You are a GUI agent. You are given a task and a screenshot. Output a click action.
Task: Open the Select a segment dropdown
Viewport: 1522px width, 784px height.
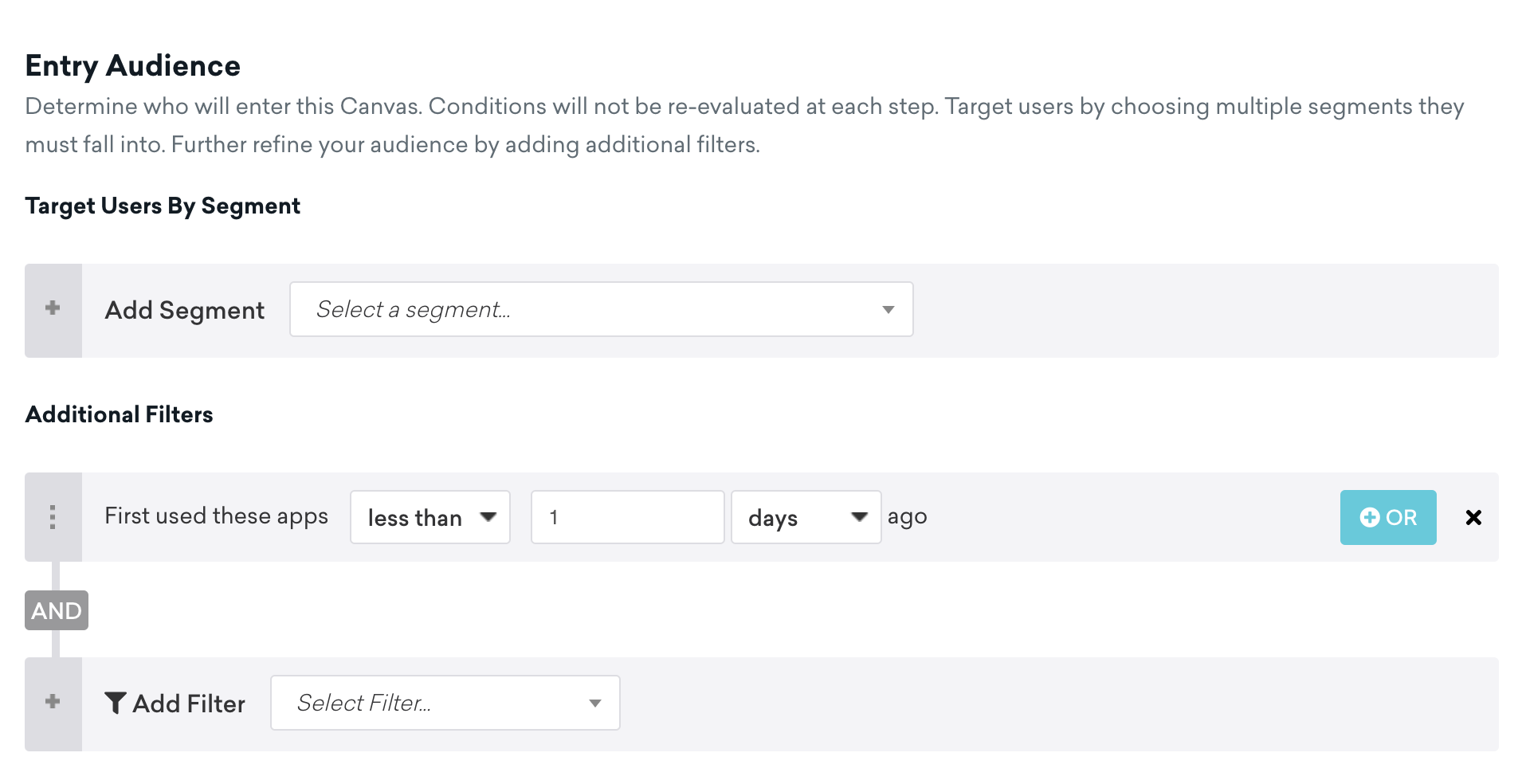pyautogui.click(x=601, y=309)
